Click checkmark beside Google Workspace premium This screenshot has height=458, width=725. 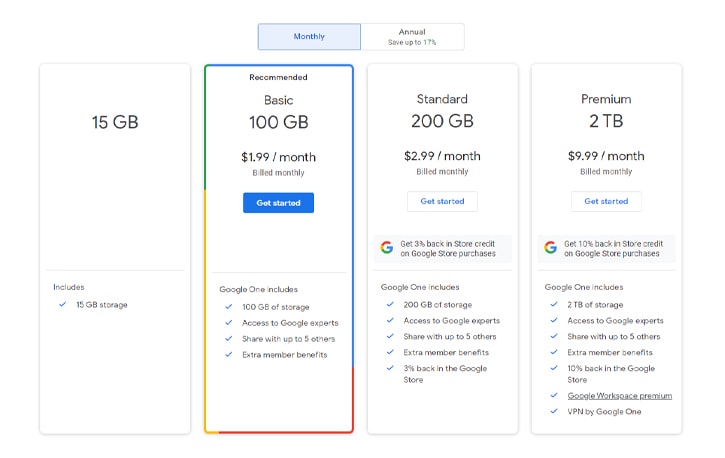(554, 396)
